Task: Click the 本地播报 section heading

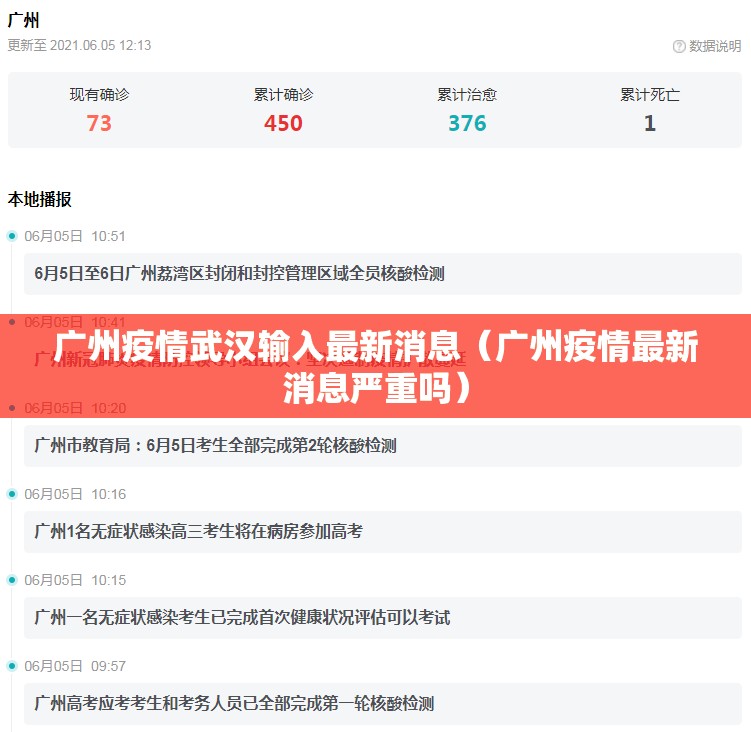Action: [x=40, y=199]
